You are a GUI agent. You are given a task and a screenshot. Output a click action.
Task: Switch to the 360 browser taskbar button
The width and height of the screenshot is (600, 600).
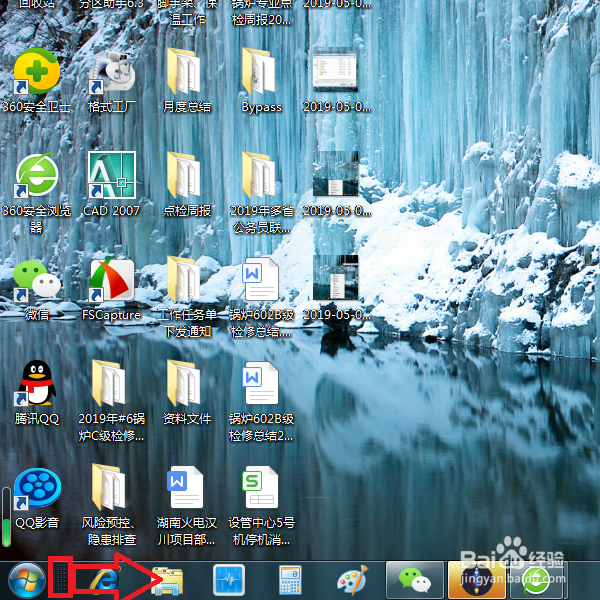(539, 580)
